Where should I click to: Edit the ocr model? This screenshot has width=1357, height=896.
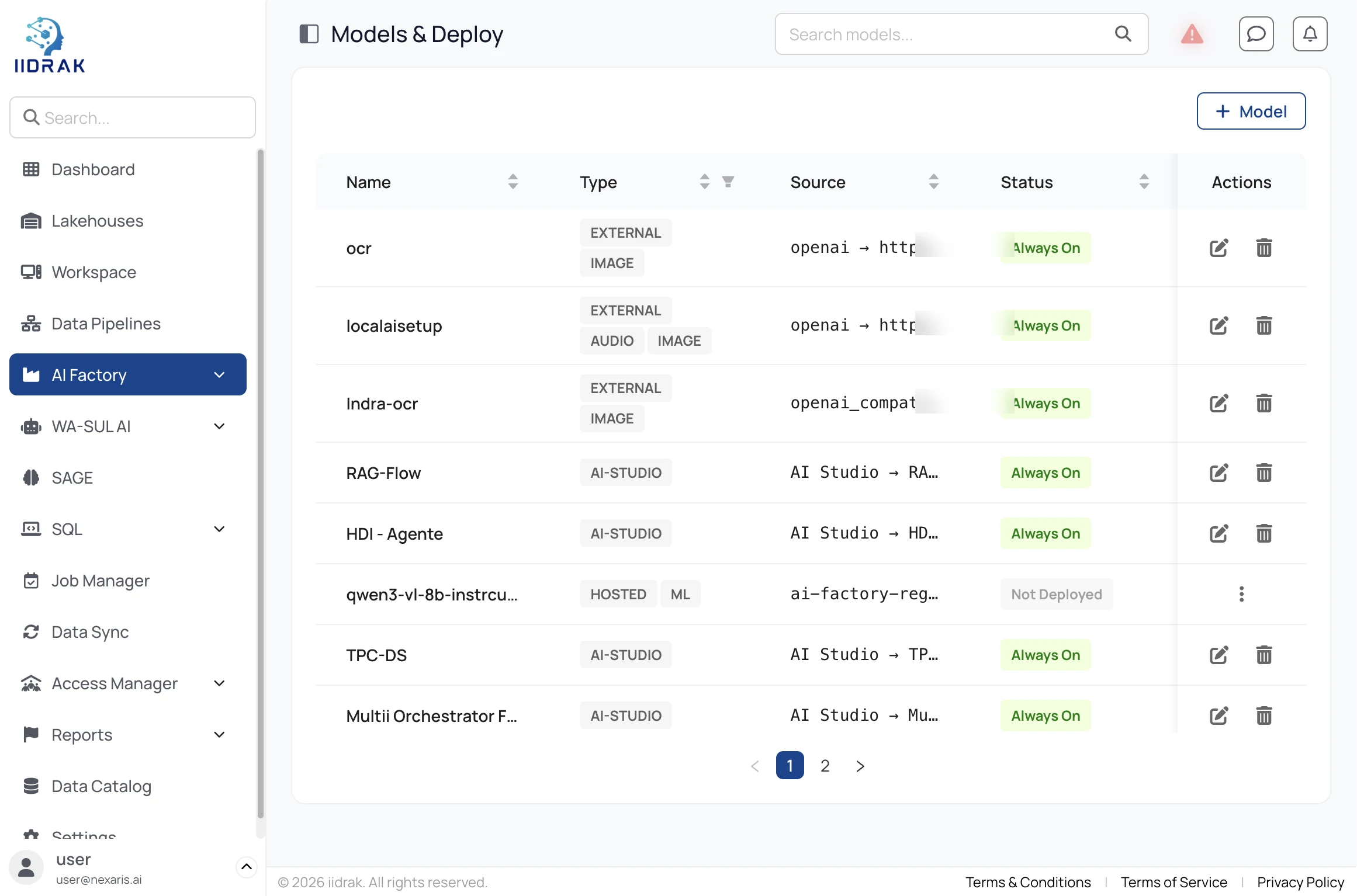[x=1218, y=248]
